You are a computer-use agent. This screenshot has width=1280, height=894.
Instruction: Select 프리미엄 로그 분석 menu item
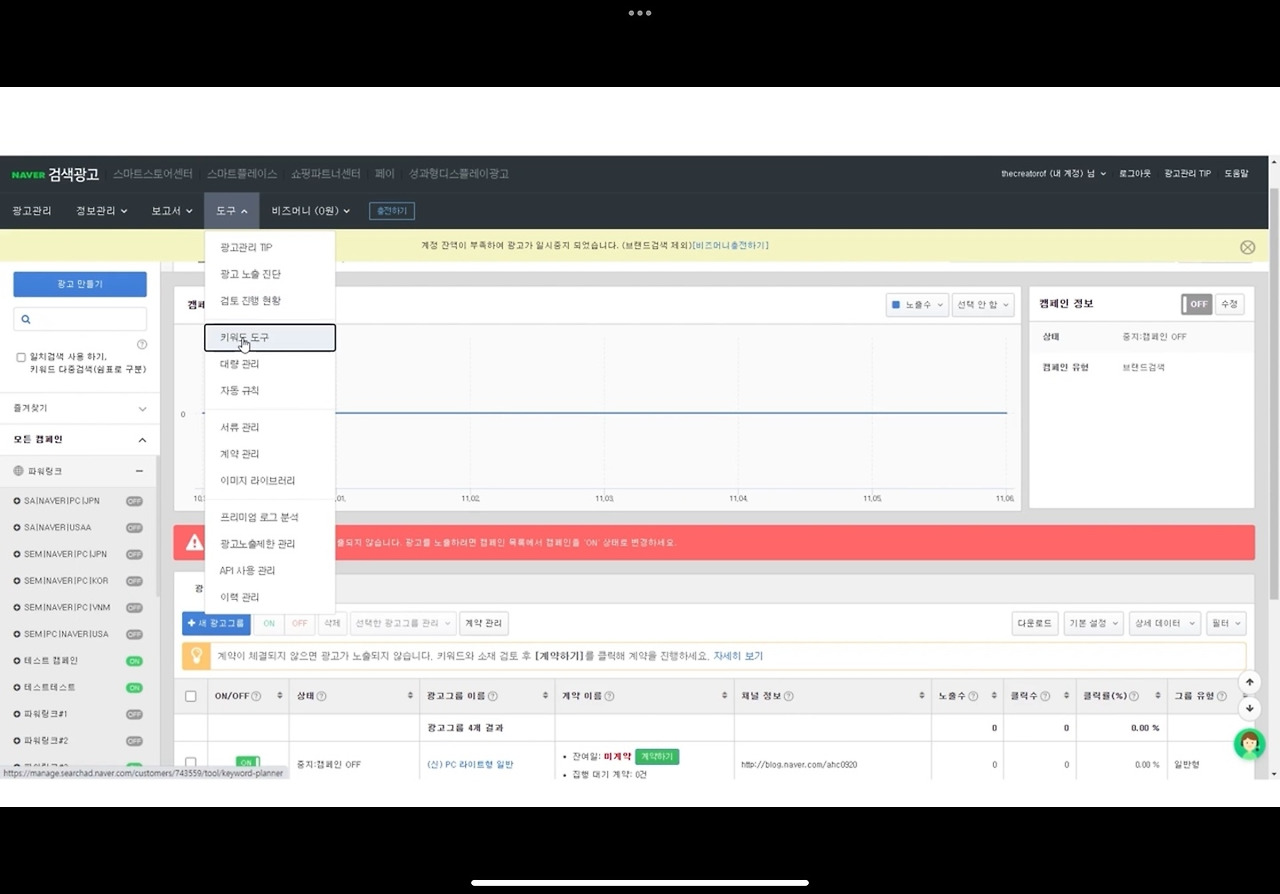270,518
